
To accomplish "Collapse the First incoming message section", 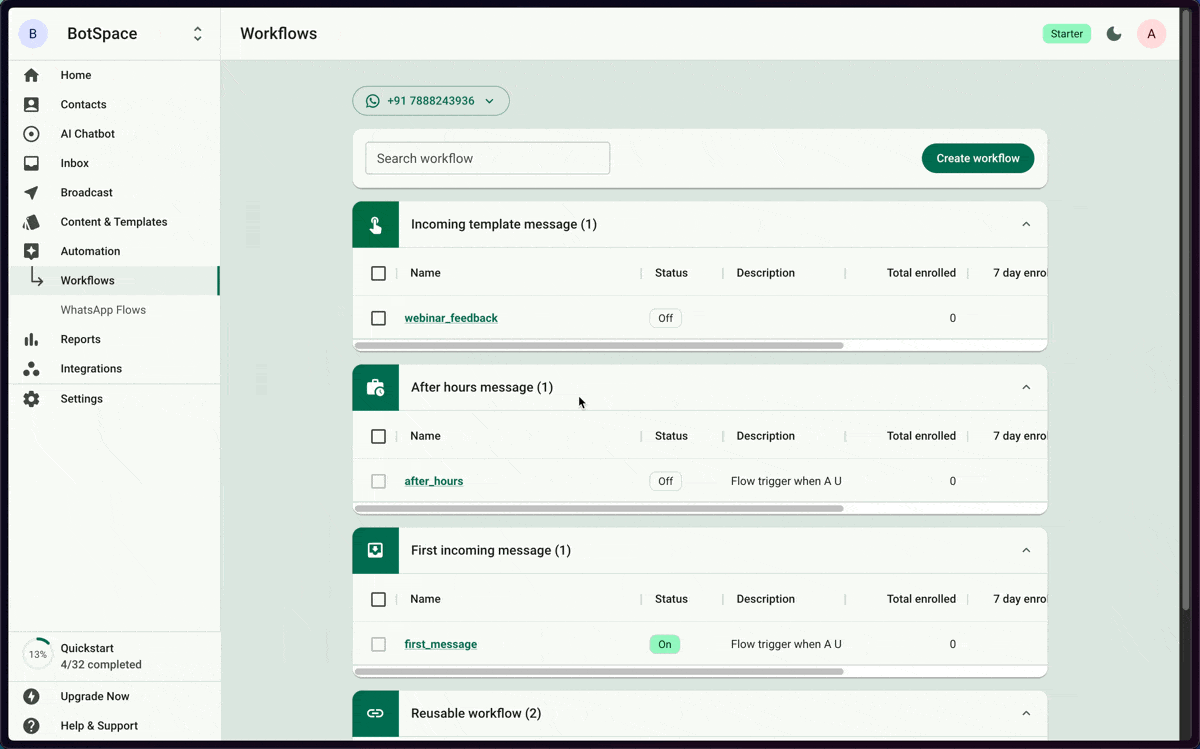I will [1026, 551].
